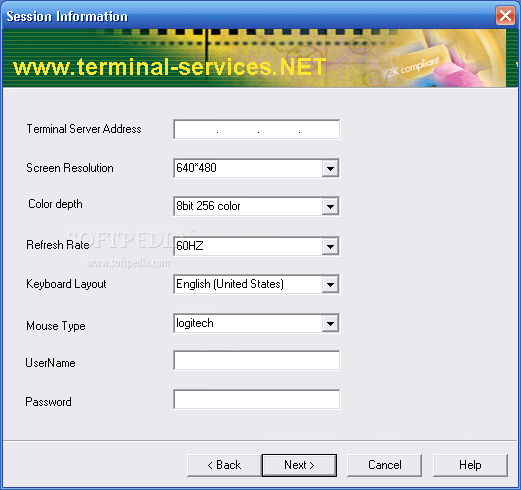The image size is (521, 490).
Task: Click the UserName label
Action: pos(50,363)
